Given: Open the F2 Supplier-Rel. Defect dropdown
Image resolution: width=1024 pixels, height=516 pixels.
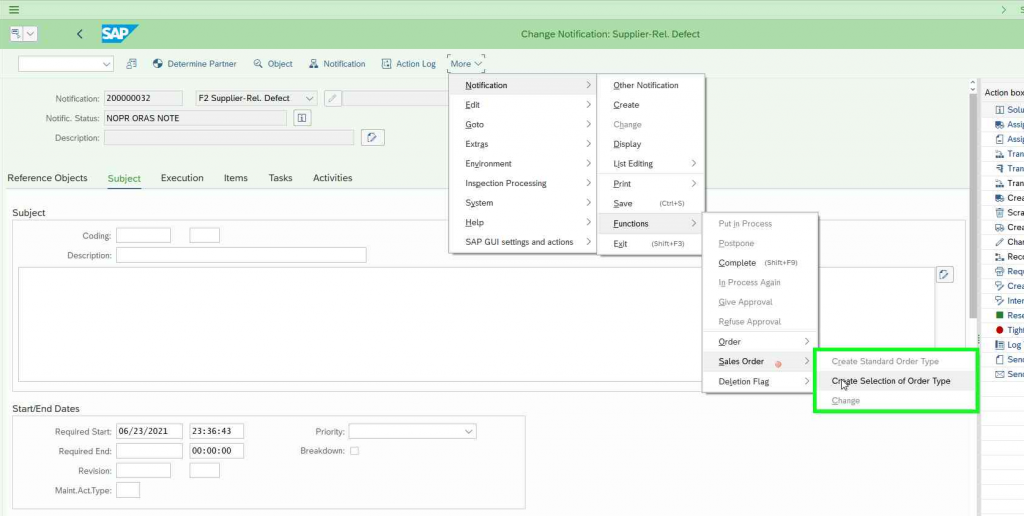Looking at the screenshot, I should click(x=257, y=99).
